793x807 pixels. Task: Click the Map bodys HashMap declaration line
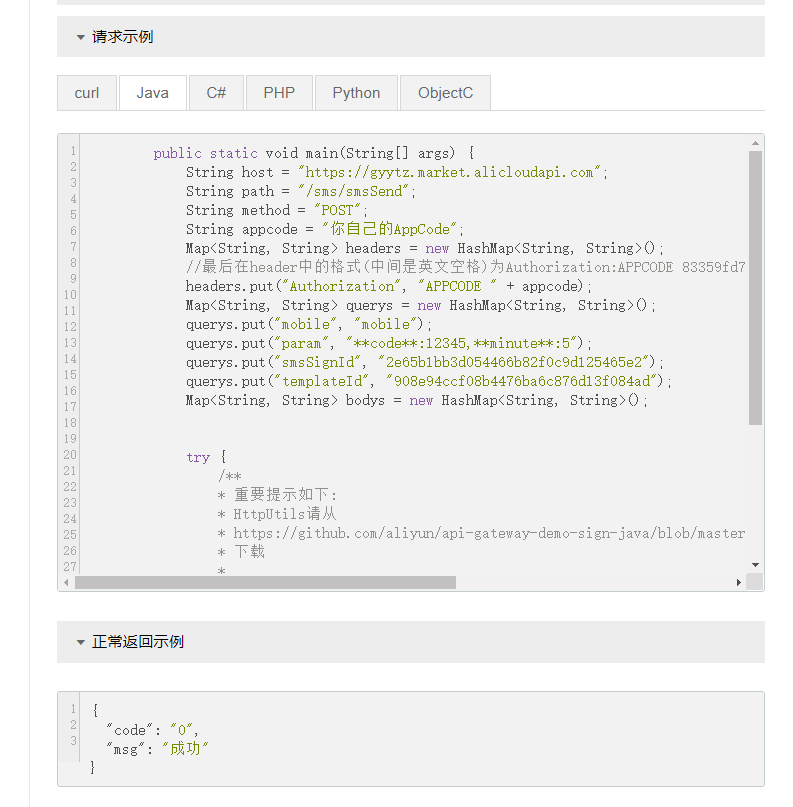(x=417, y=400)
